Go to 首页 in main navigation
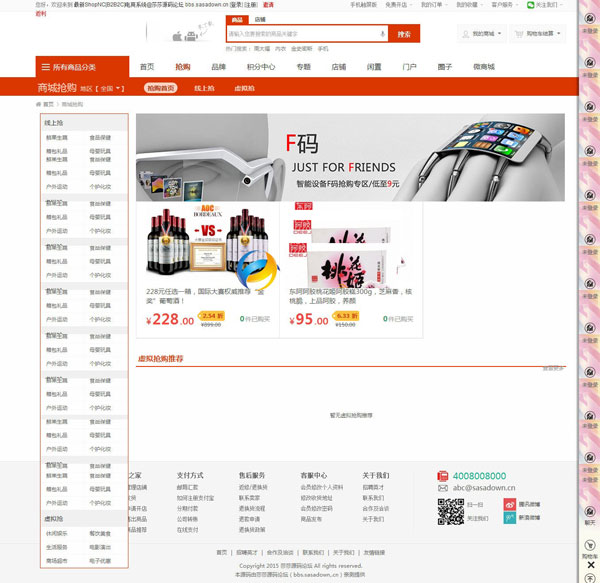600x583 pixels. pyautogui.click(x=147, y=67)
